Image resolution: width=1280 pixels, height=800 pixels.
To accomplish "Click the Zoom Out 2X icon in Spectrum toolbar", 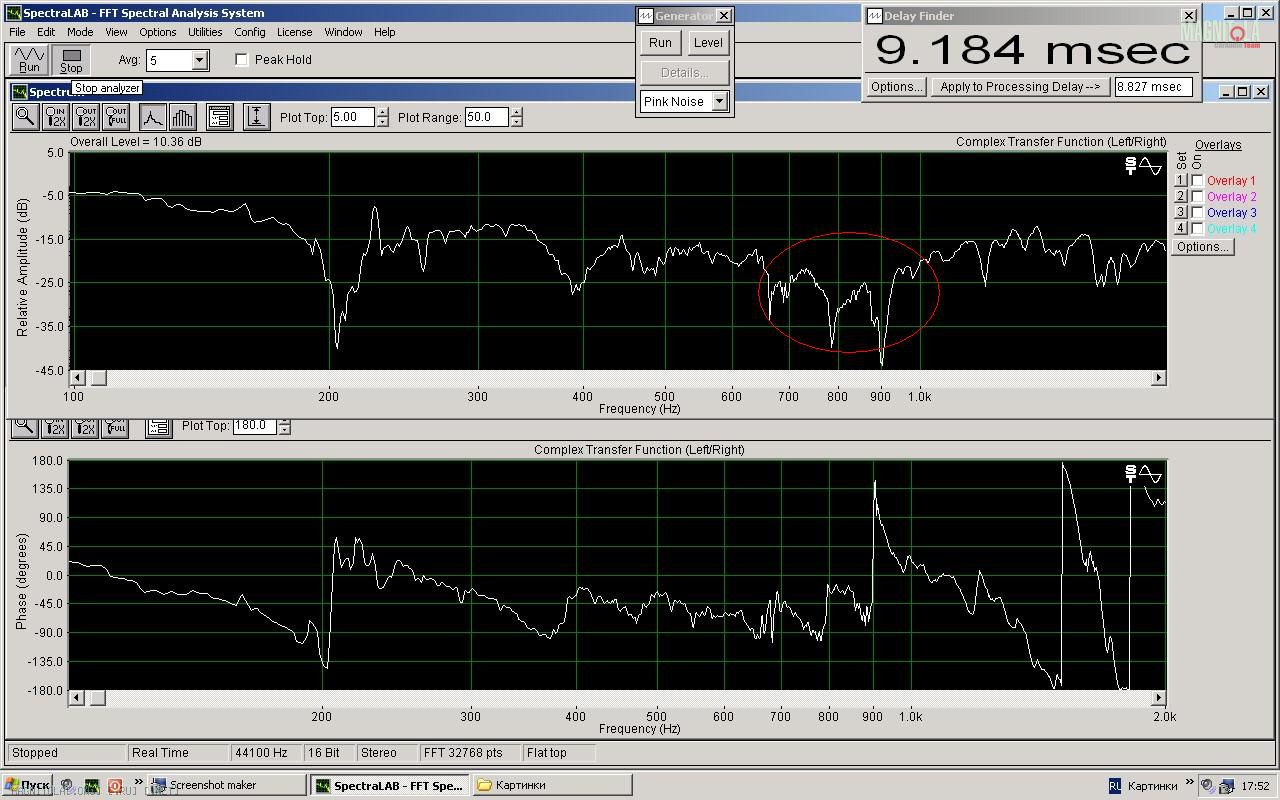I will 86,117.
